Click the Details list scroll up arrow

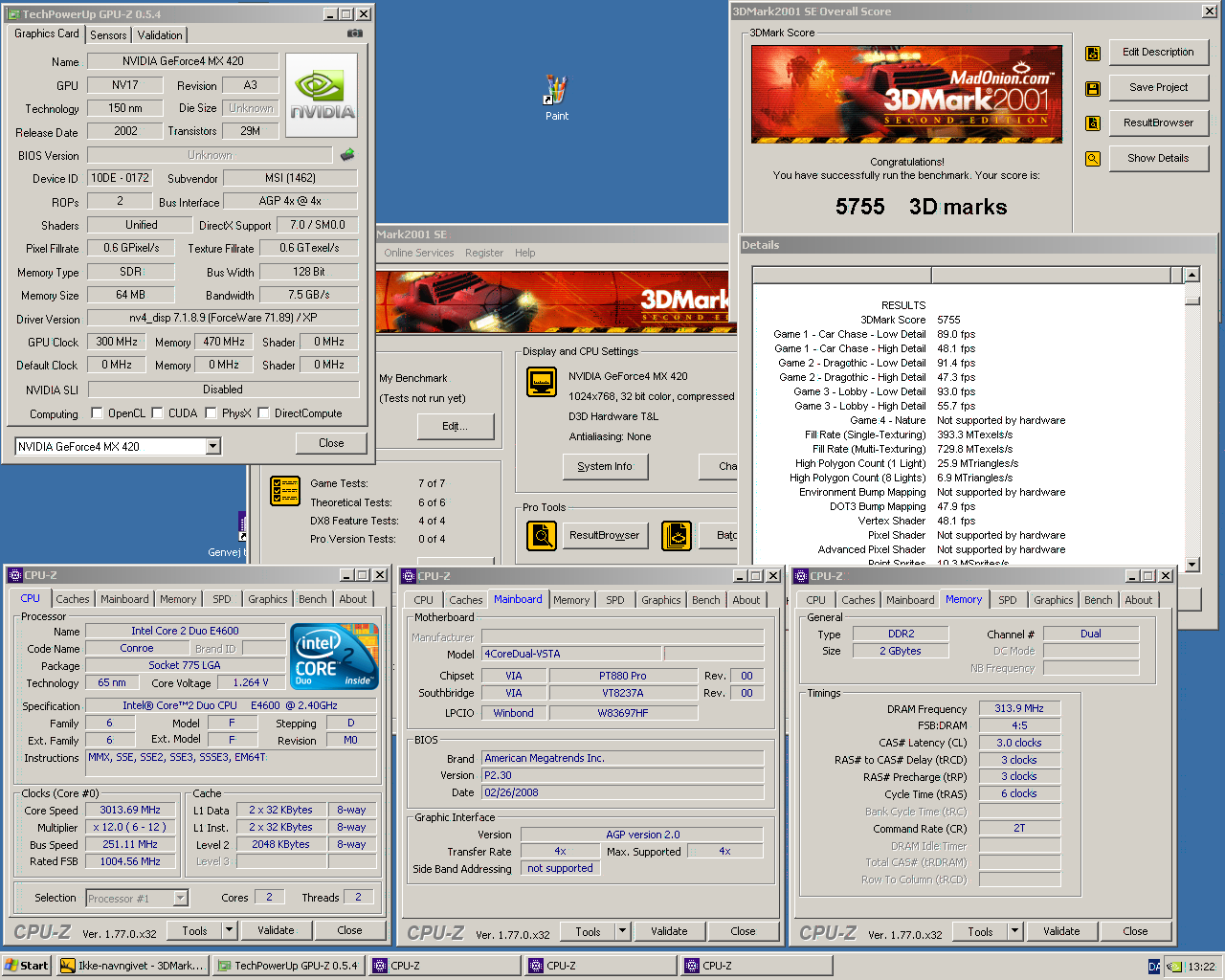pos(1192,275)
